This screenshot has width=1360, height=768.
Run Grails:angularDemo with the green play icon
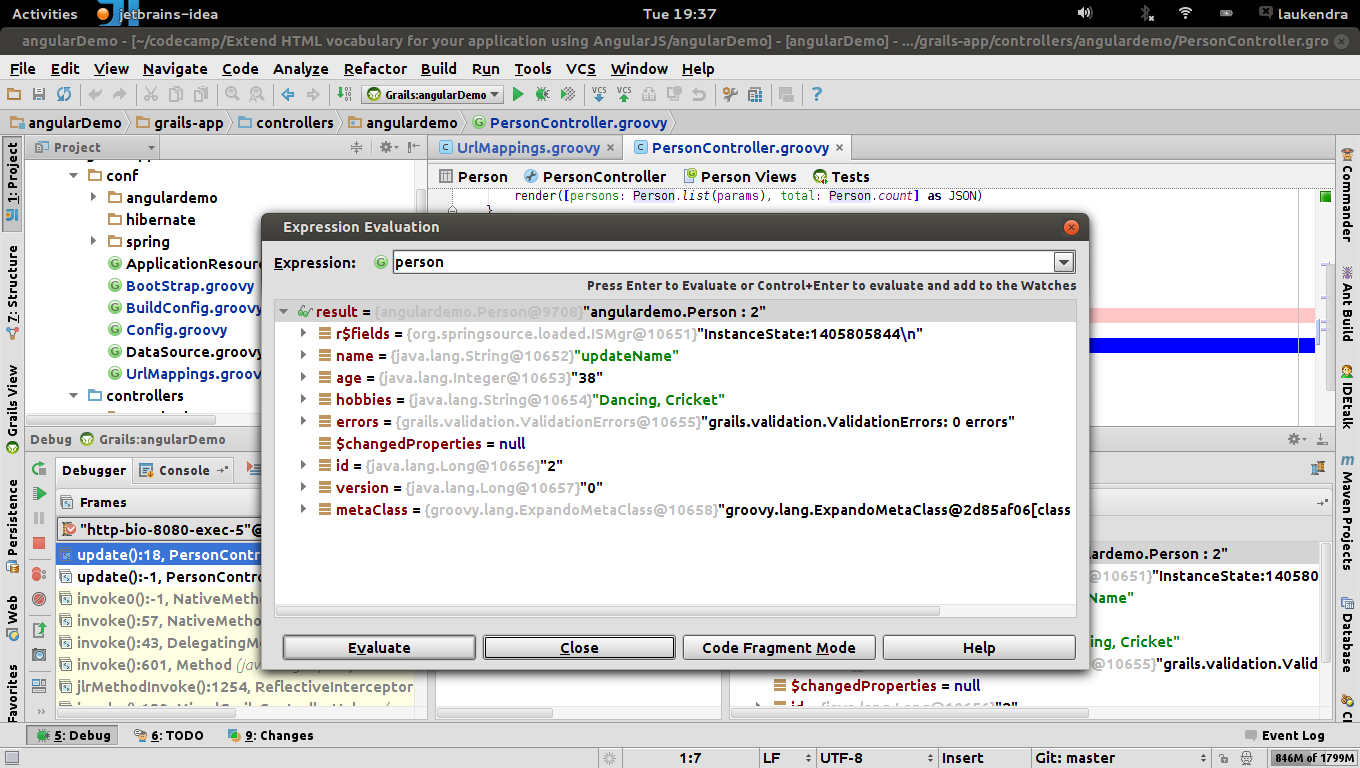[x=518, y=94]
